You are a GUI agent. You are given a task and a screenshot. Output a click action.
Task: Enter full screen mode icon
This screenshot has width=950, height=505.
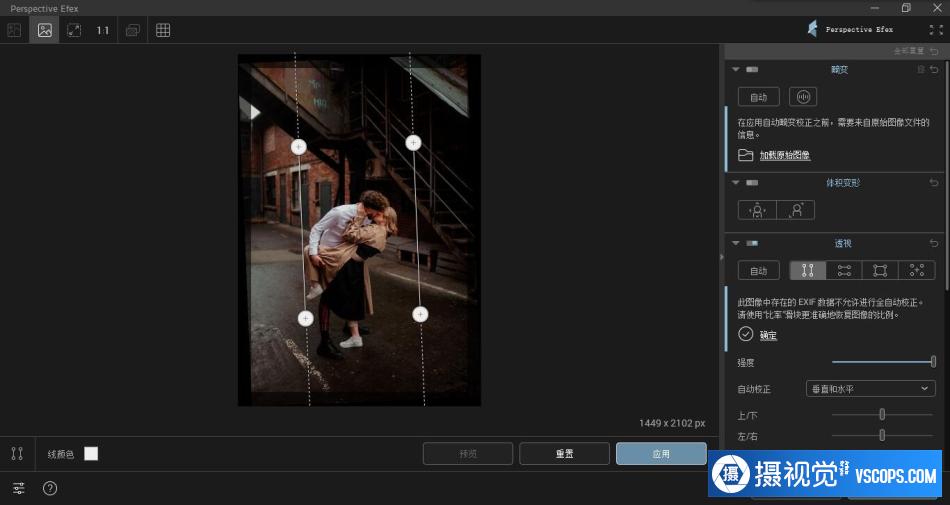coord(935,30)
